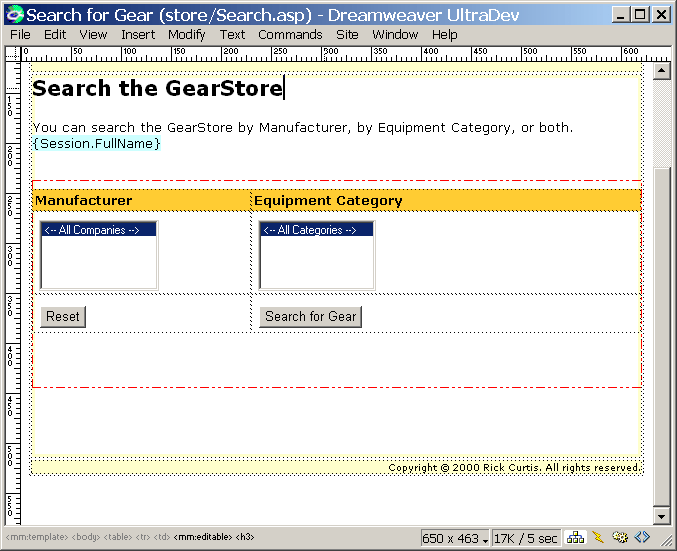This screenshot has height=551, width=677.
Task: Open the Commands menu
Action: 290,34
